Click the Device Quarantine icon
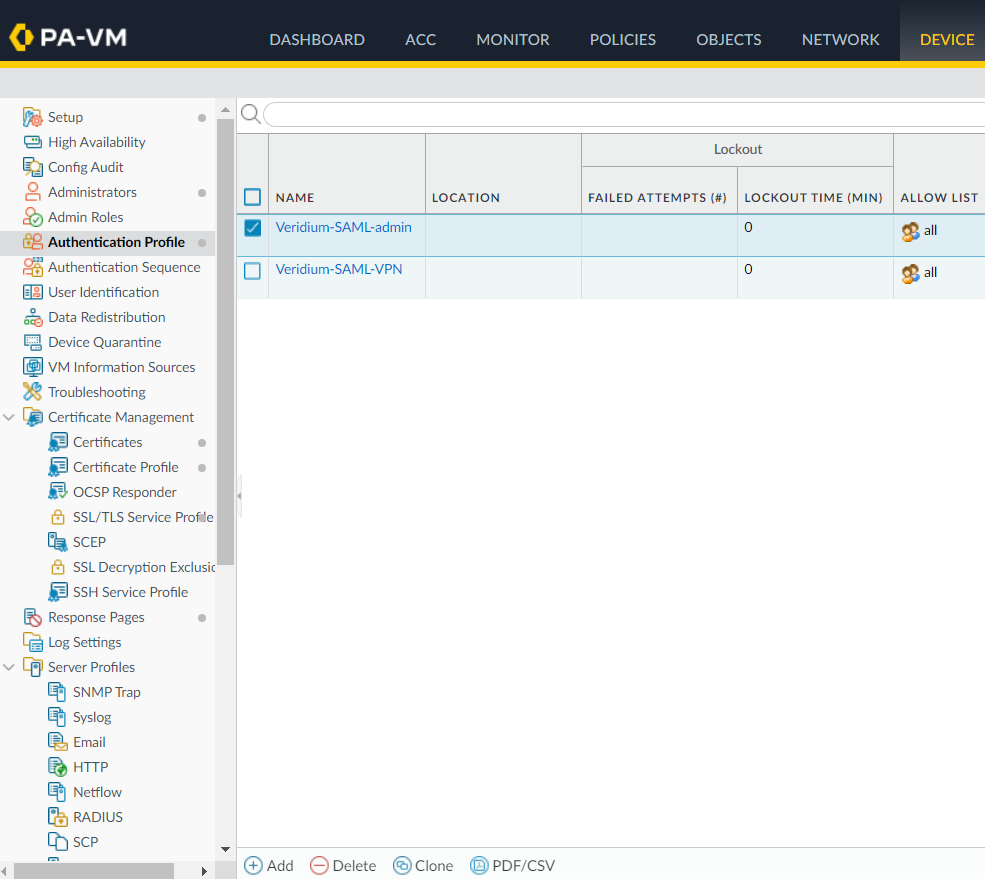The width and height of the screenshot is (985, 879). (32, 343)
